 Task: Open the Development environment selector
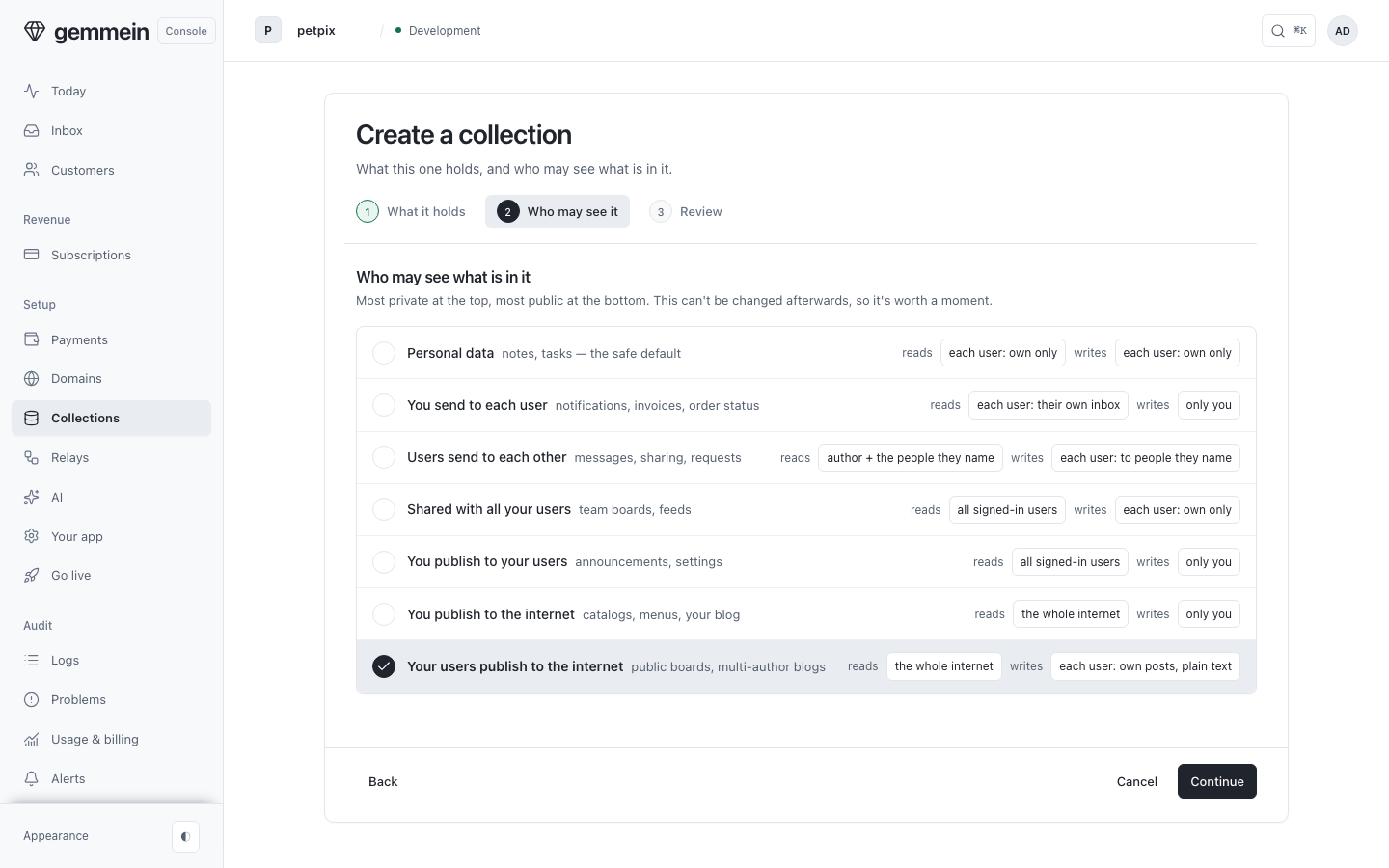pyautogui.click(x=438, y=31)
